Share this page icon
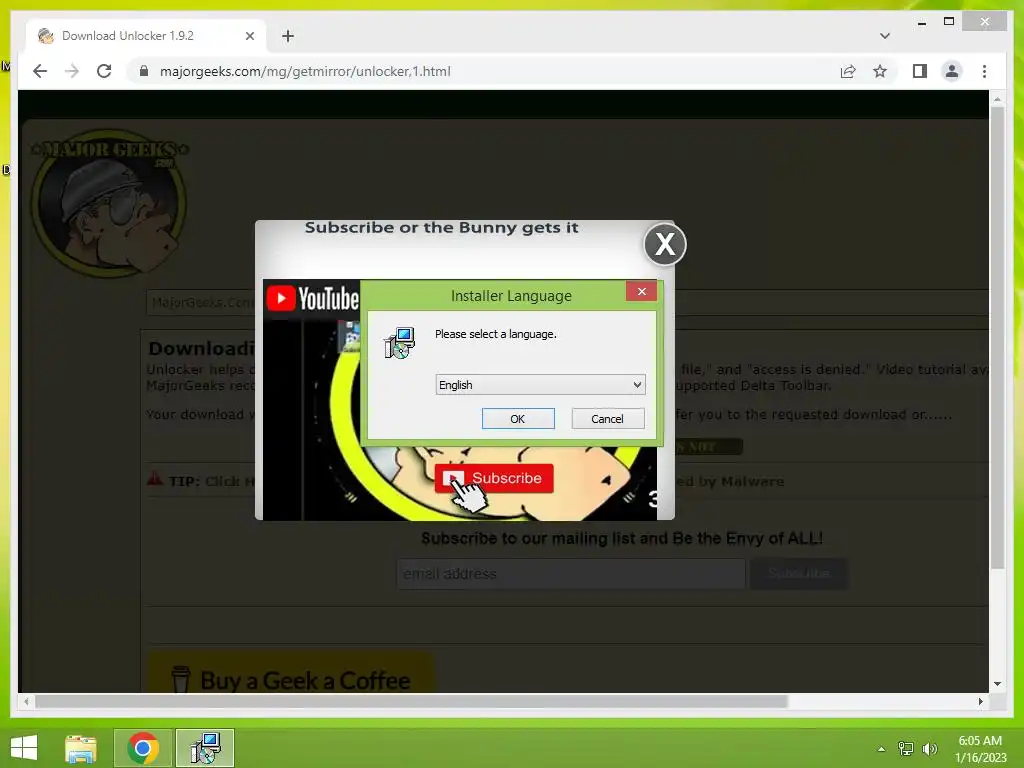1024x768 pixels. point(848,71)
